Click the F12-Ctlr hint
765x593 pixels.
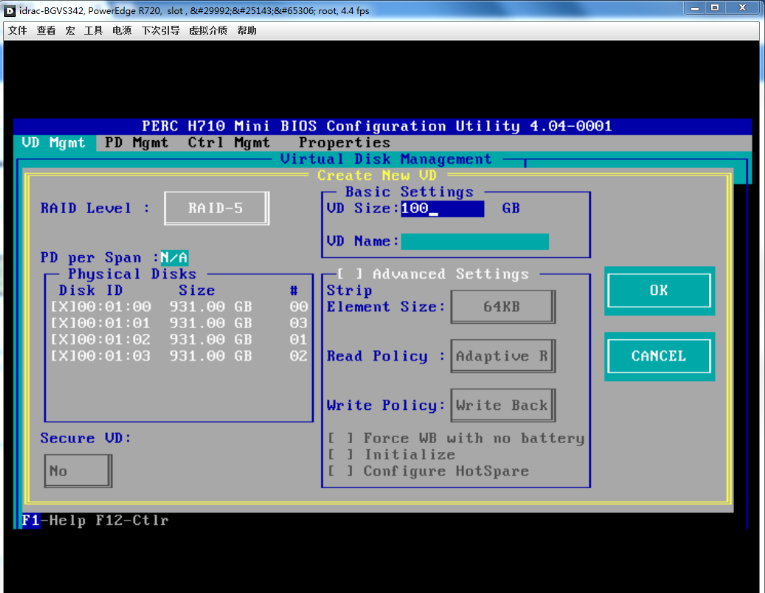[132, 520]
